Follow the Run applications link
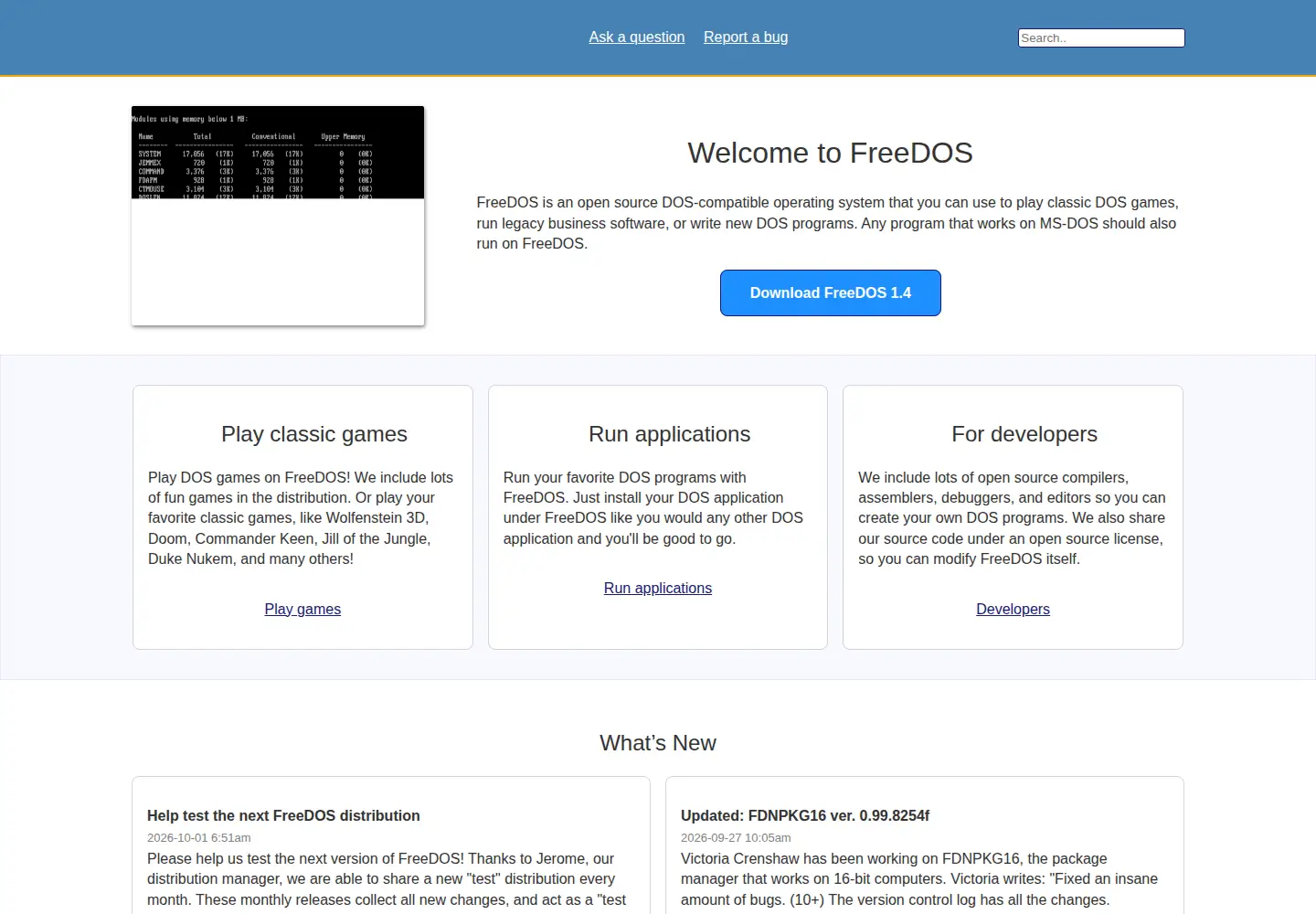Image resolution: width=1316 pixels, height=914 pixels. 658,588
